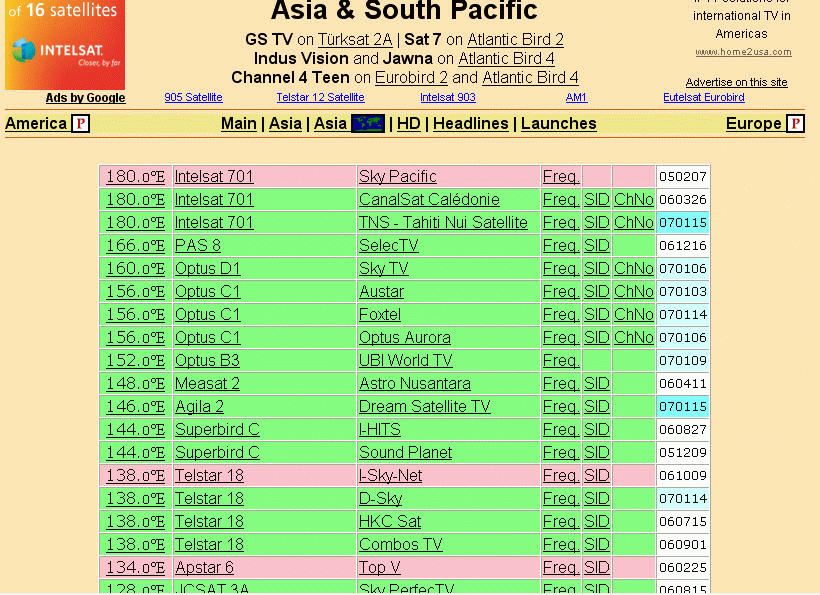820x595 pixels.
Task: Open the AM1 ad link
Action: click(576, 97)
